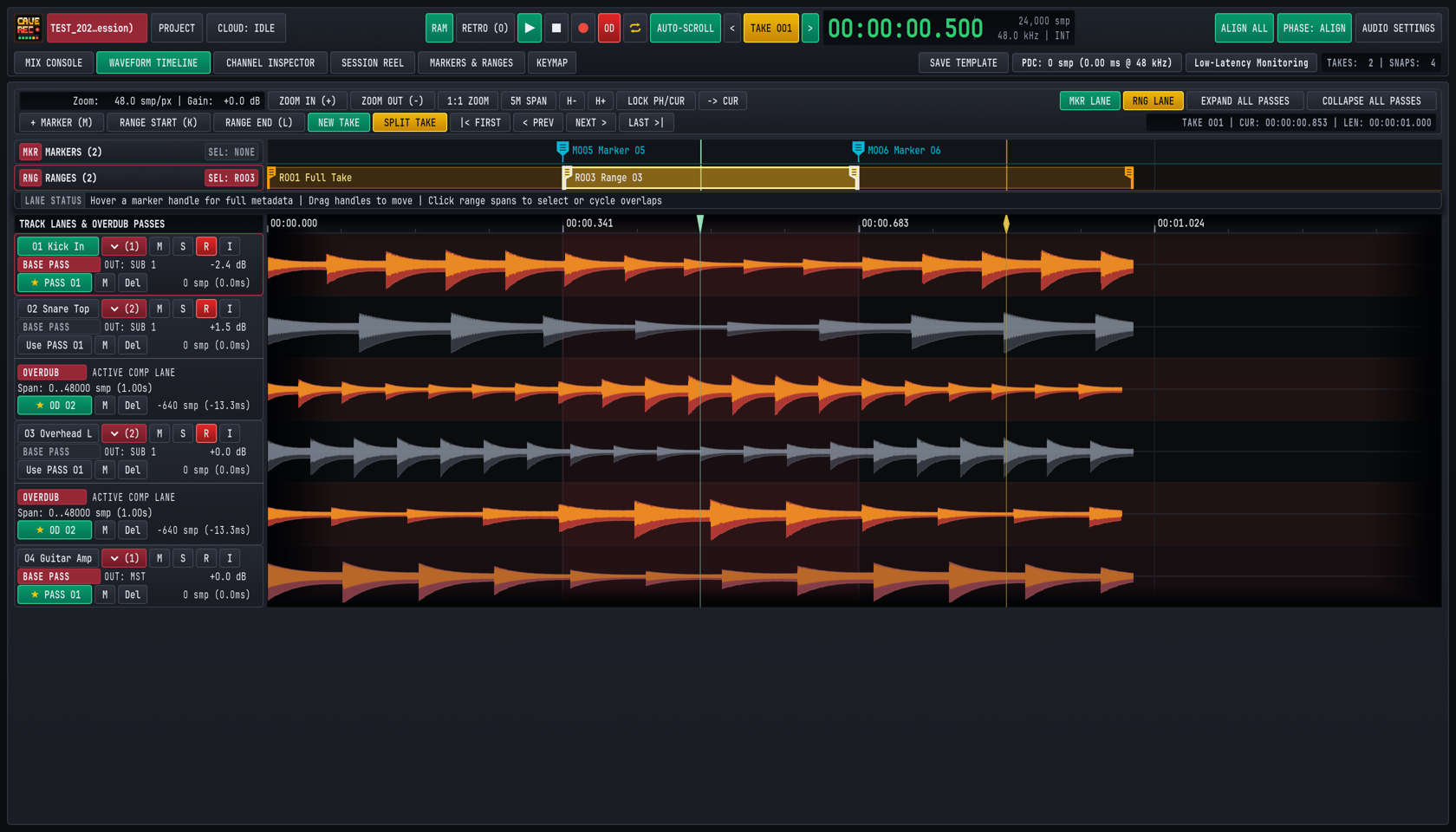Open the SESSION REEL tab

[x=373, y=62]
